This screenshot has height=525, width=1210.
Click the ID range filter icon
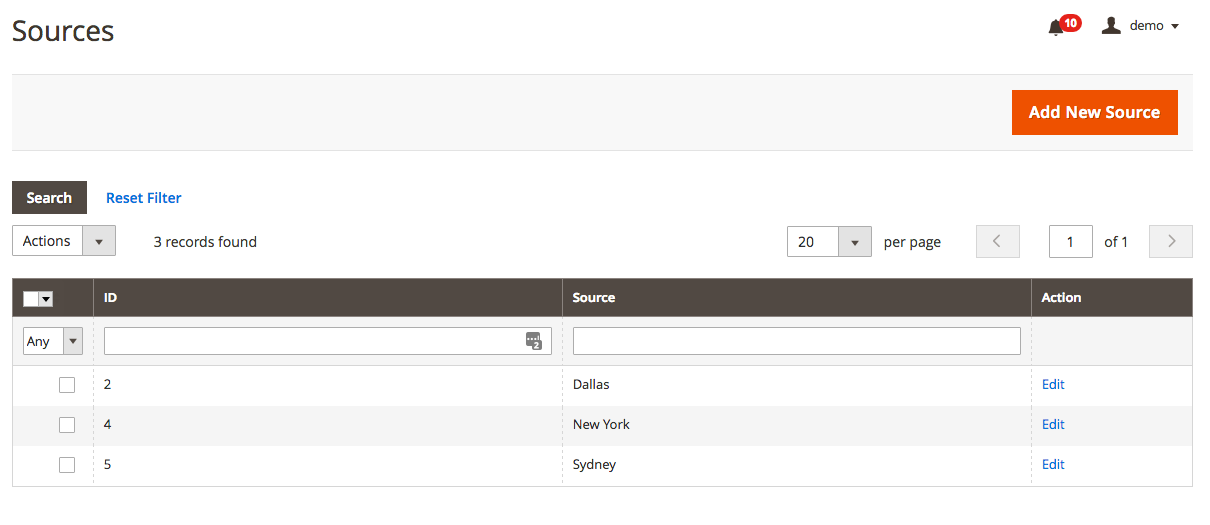pos(534,341)
